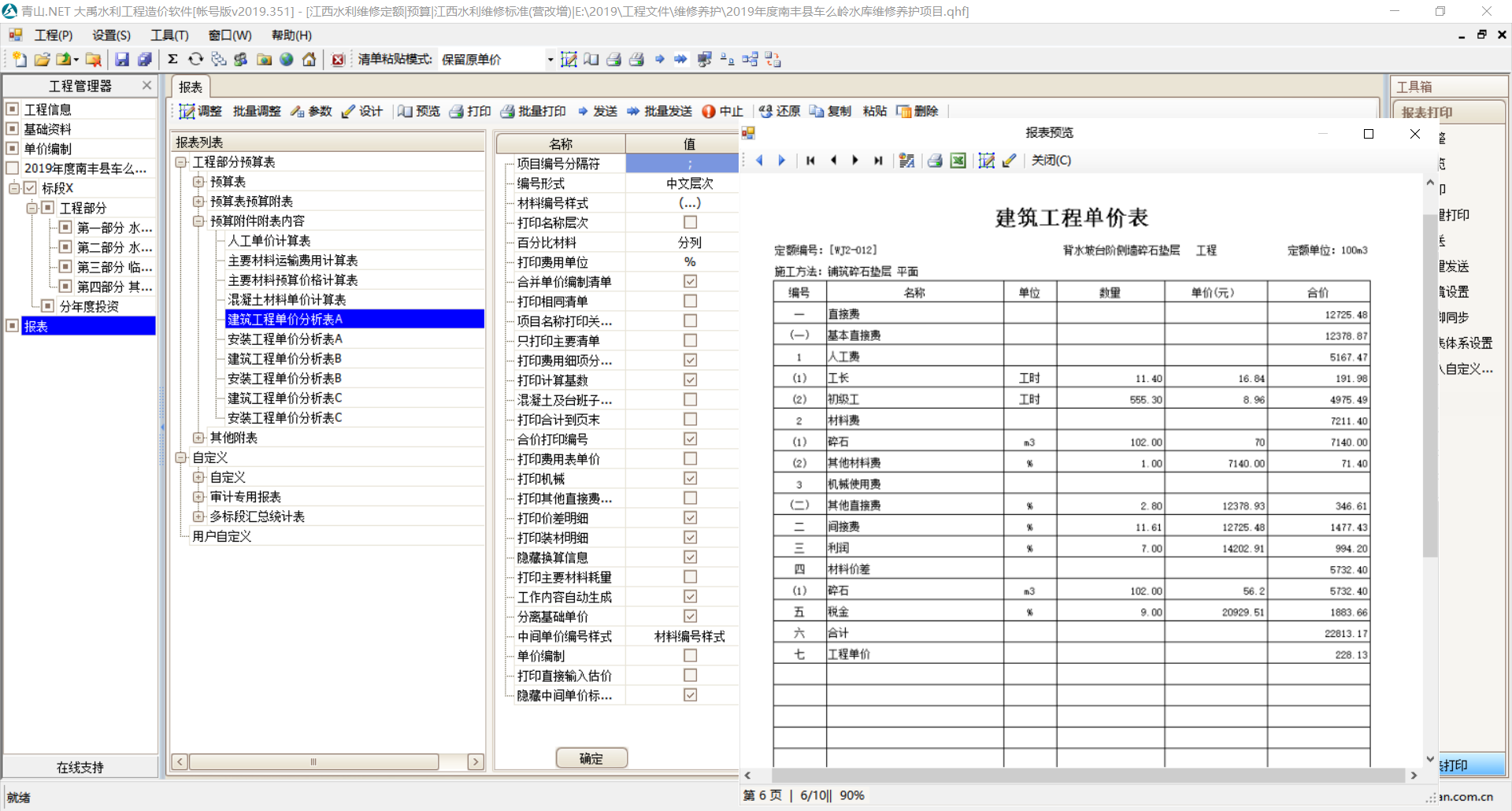The width and height of the screenshot is (1512, 811).
Task: Jump to first page in report preview
Action: tap(810, 161)
